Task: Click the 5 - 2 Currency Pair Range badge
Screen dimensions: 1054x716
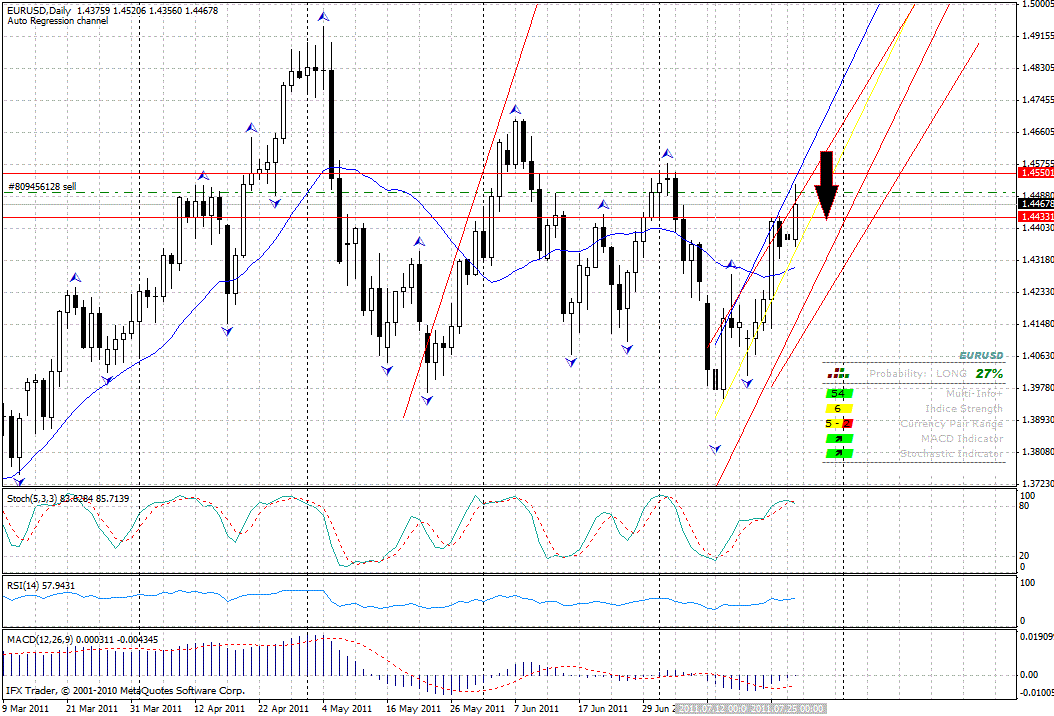Action: click(837, 424)
